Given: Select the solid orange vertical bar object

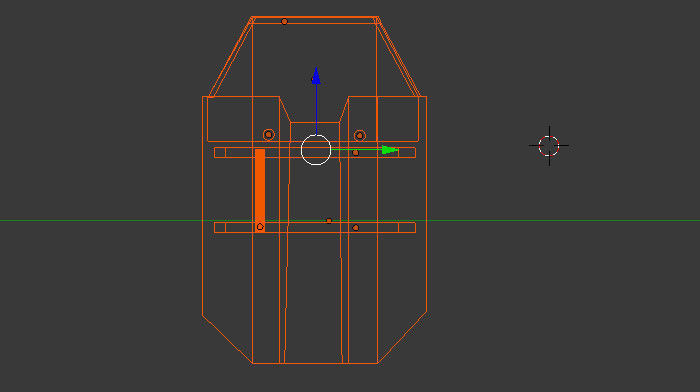Looking at the screenshot, I should coord(260,190).
